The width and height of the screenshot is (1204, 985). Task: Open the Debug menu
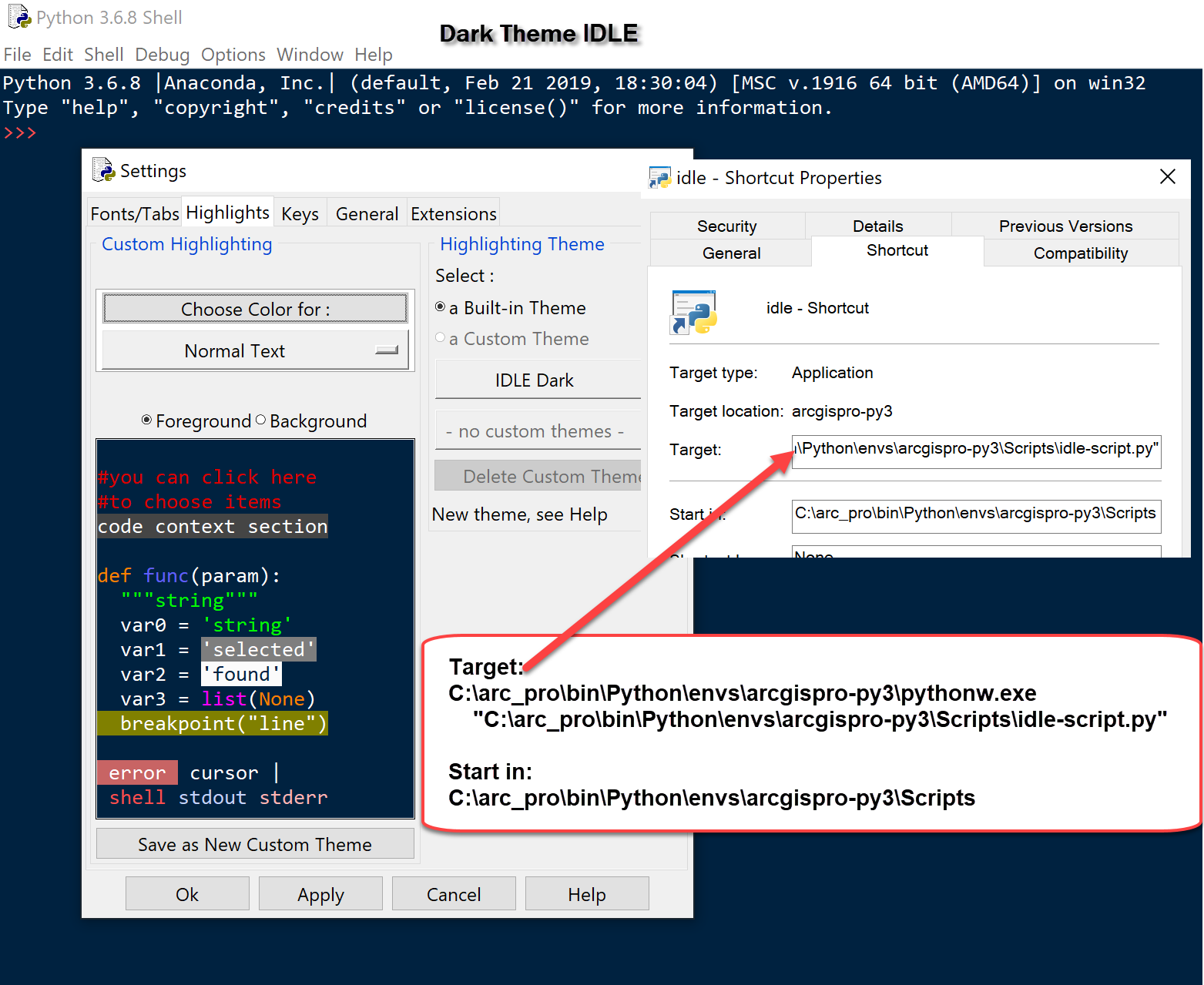pos(163,55)
